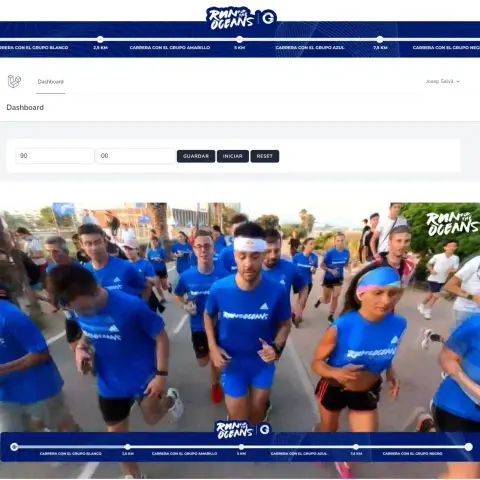The width and height of the screenshot is (480, 480).
Task: Click 'CARRERA CON EL GRUPO AMARILLO' in the top banner
Action: pyautogui.click(x=170, y=48)
